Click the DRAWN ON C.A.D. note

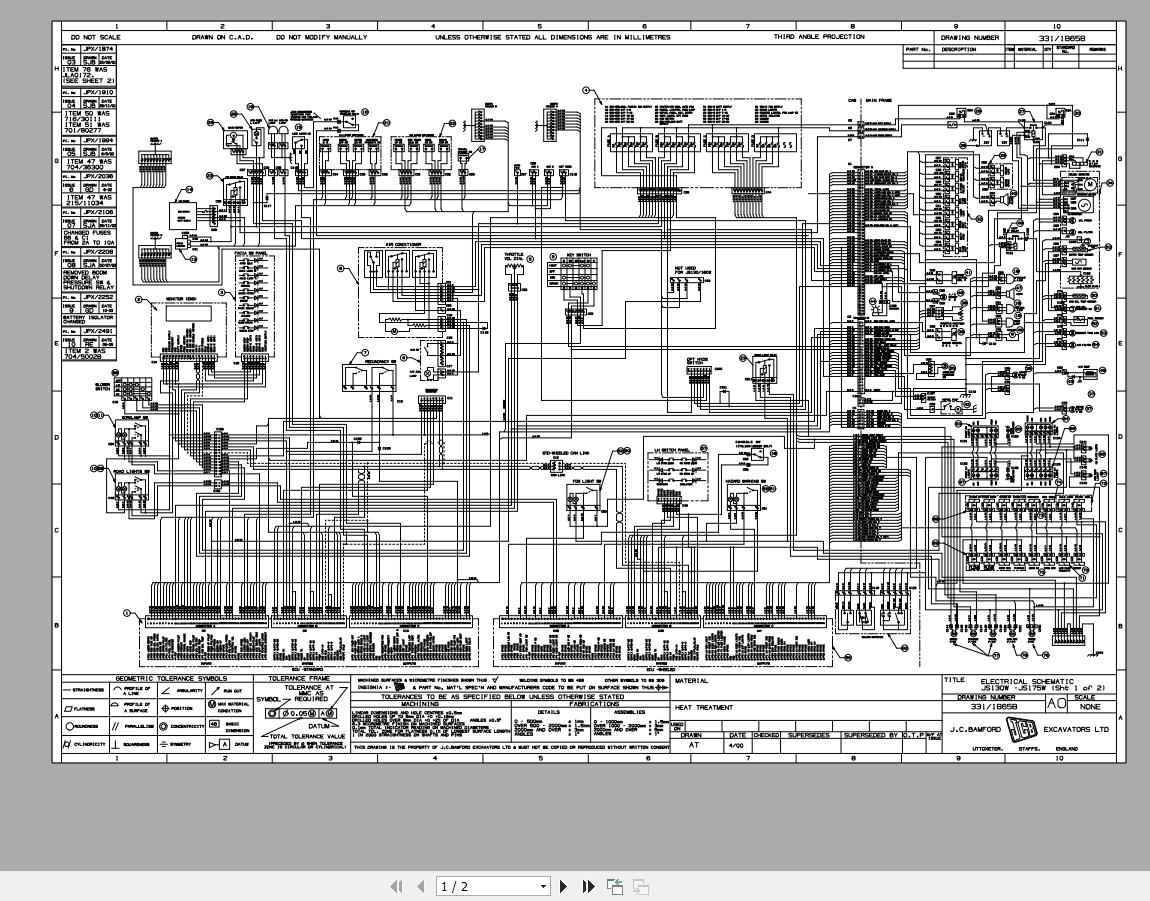pyautogui.click(x=220, y=36)
